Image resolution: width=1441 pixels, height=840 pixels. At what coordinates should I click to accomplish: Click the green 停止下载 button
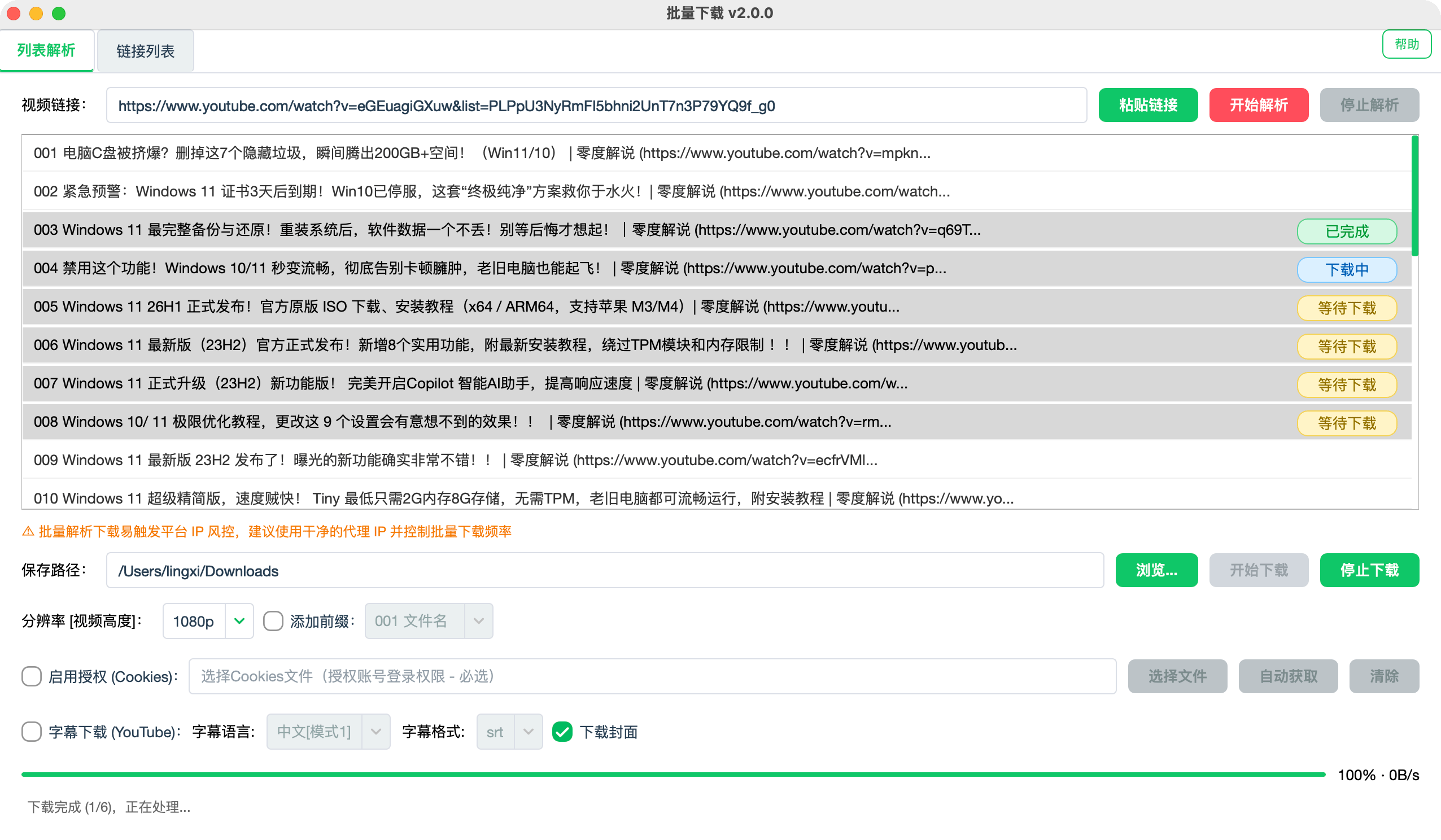1369,570
